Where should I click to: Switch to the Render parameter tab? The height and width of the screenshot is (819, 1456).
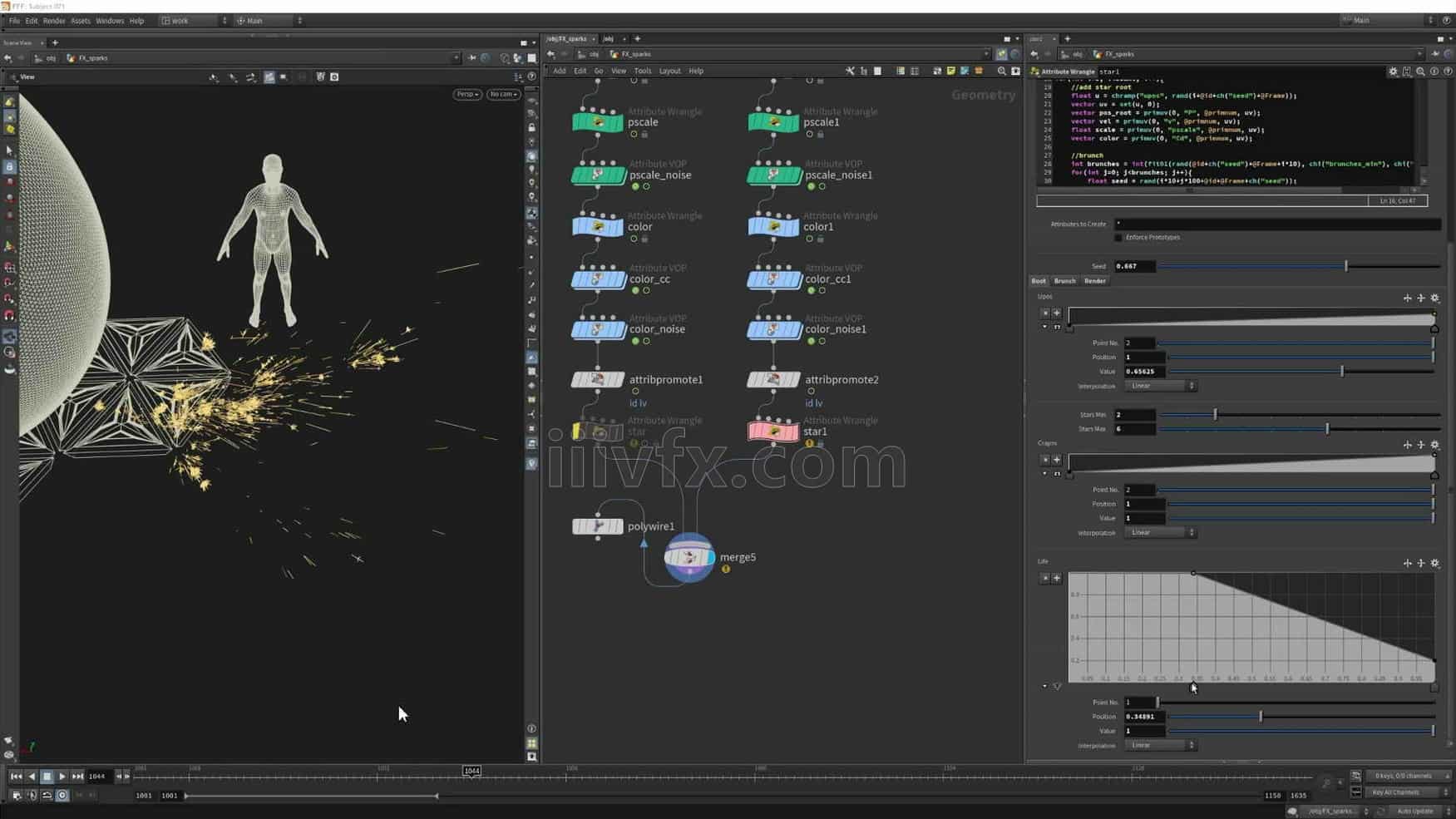[x=1094, y=281]
